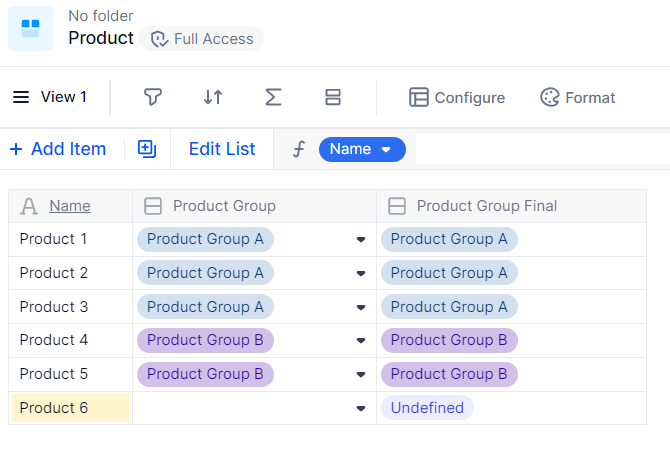Click the filter funnel icon
The image size is (670, 453).
[152, 97]
